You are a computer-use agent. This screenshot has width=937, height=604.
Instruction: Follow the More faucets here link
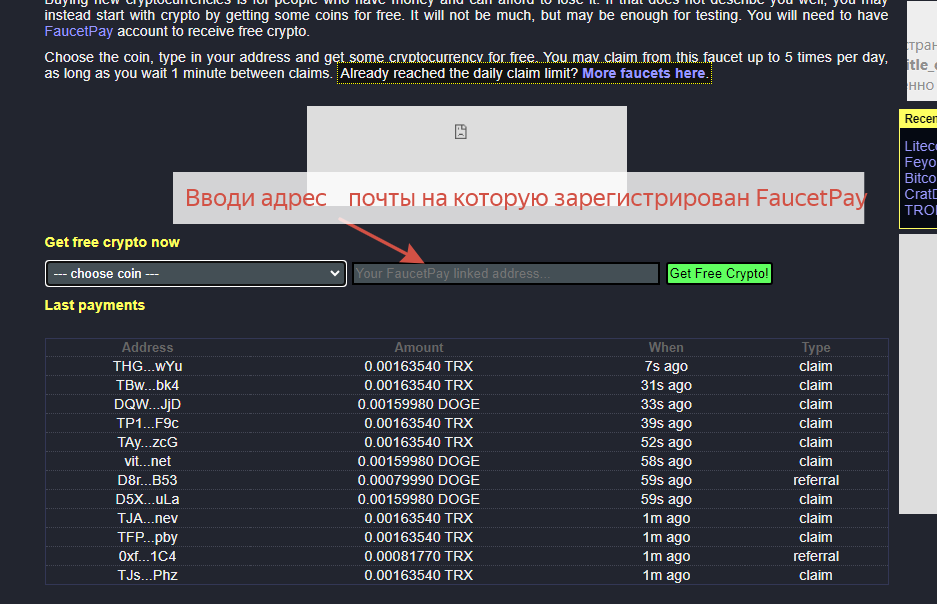(644, 73)
